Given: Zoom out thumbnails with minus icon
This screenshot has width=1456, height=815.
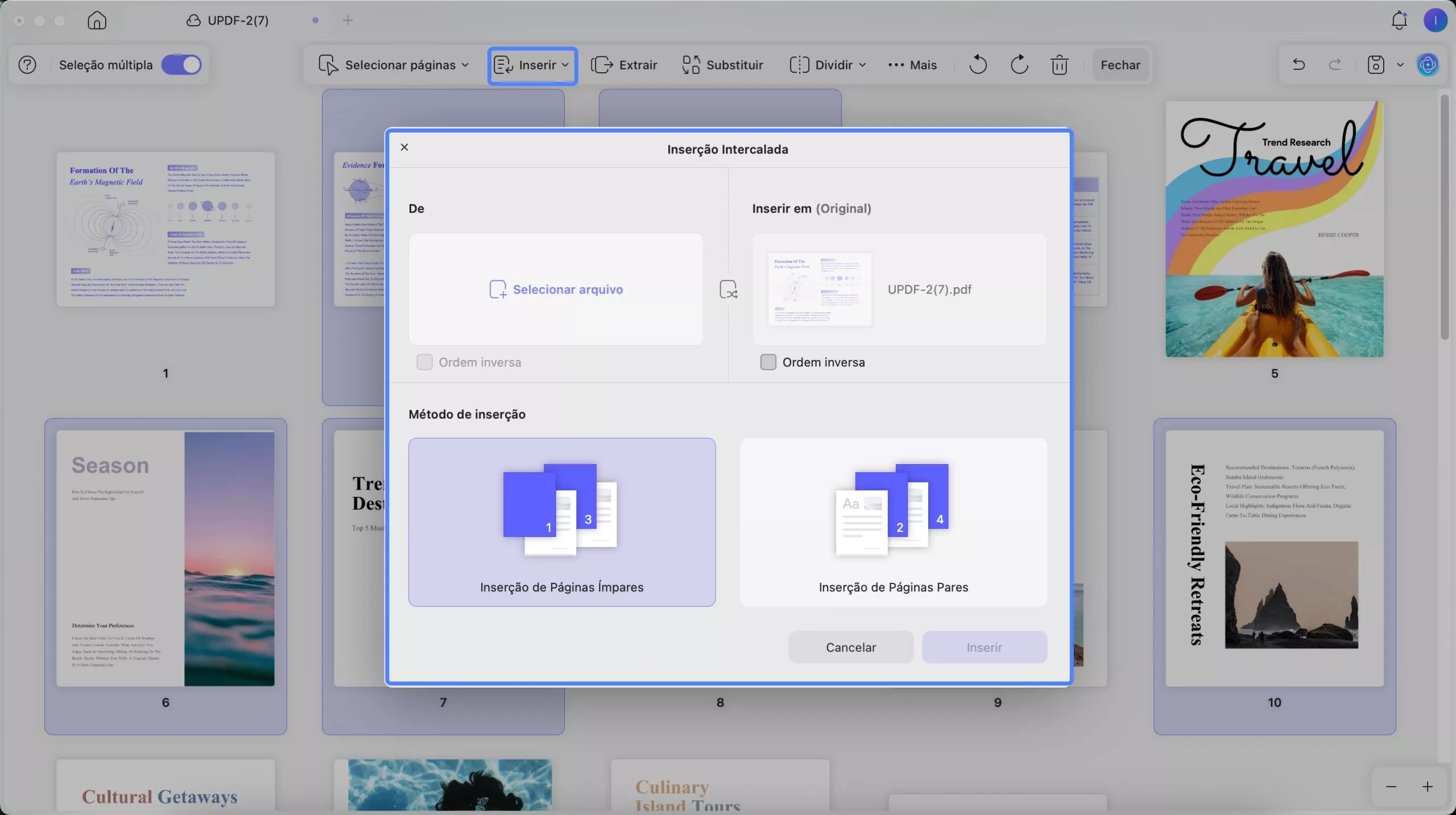Looking at the screenshot, I should point(1391,787).
